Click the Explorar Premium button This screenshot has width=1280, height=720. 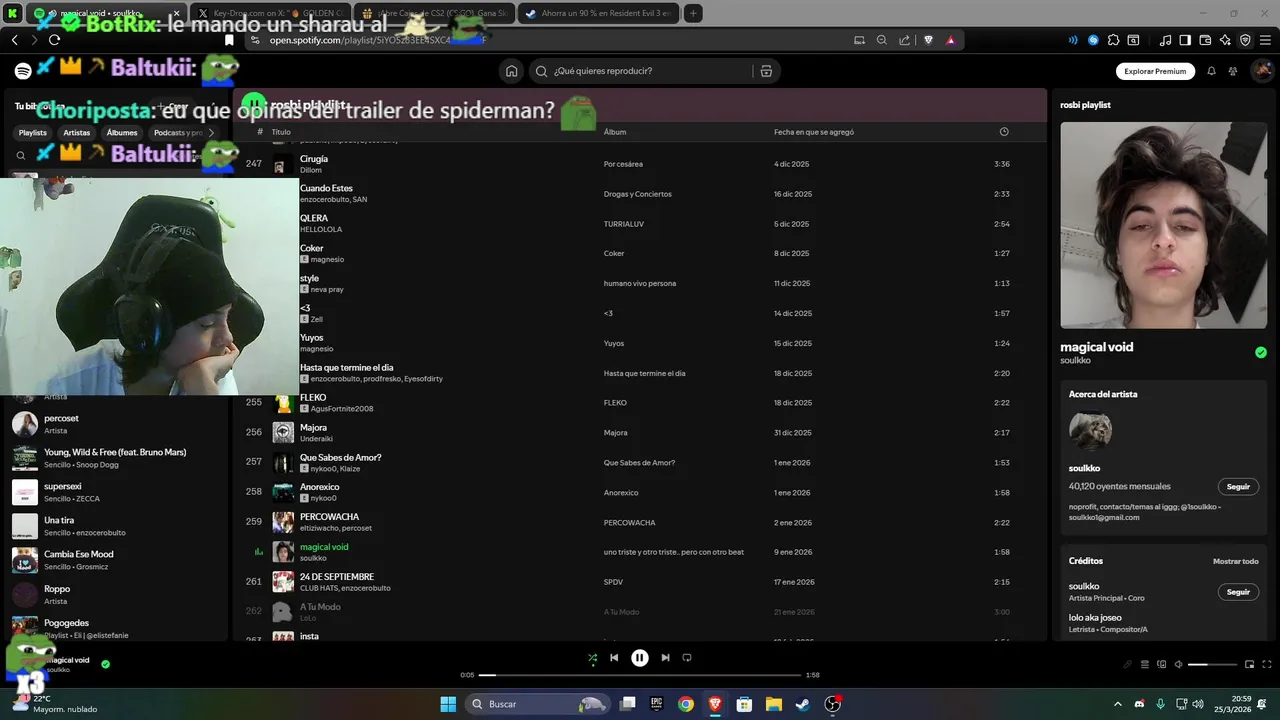click(x=1155, y=71)
